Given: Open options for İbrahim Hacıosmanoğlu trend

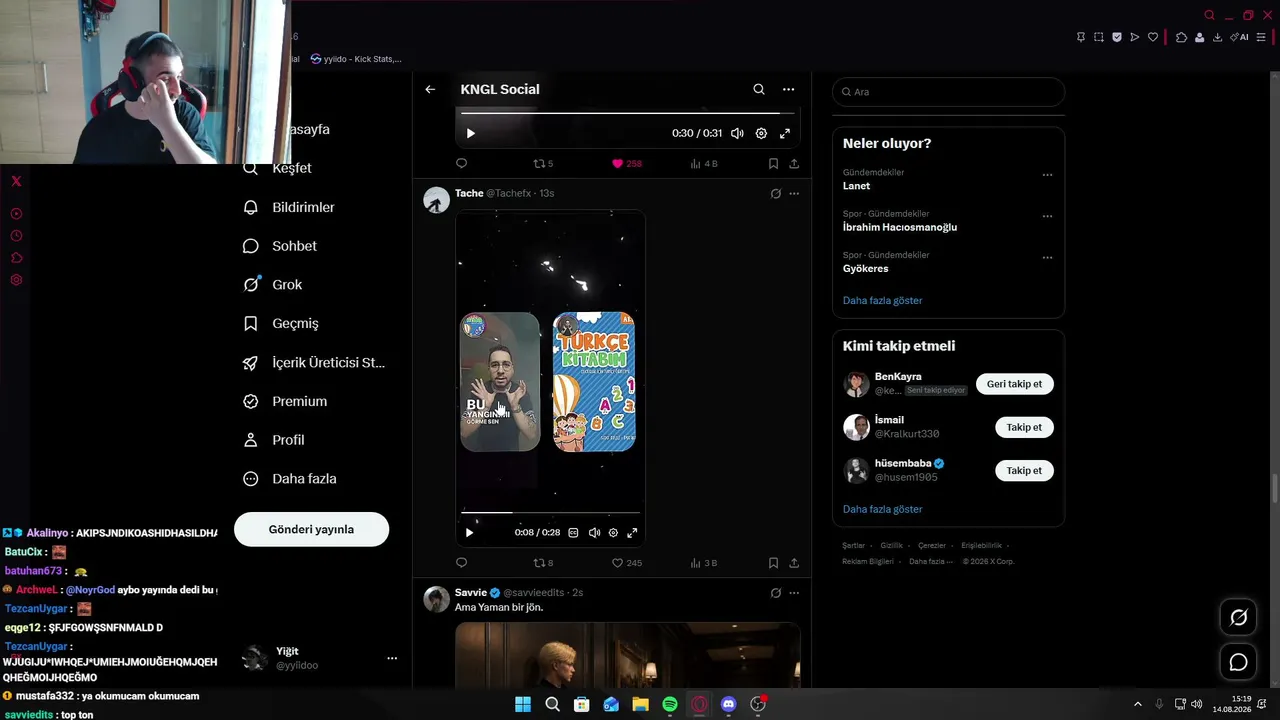Looking at the screenshot, I should point(1047,216).
